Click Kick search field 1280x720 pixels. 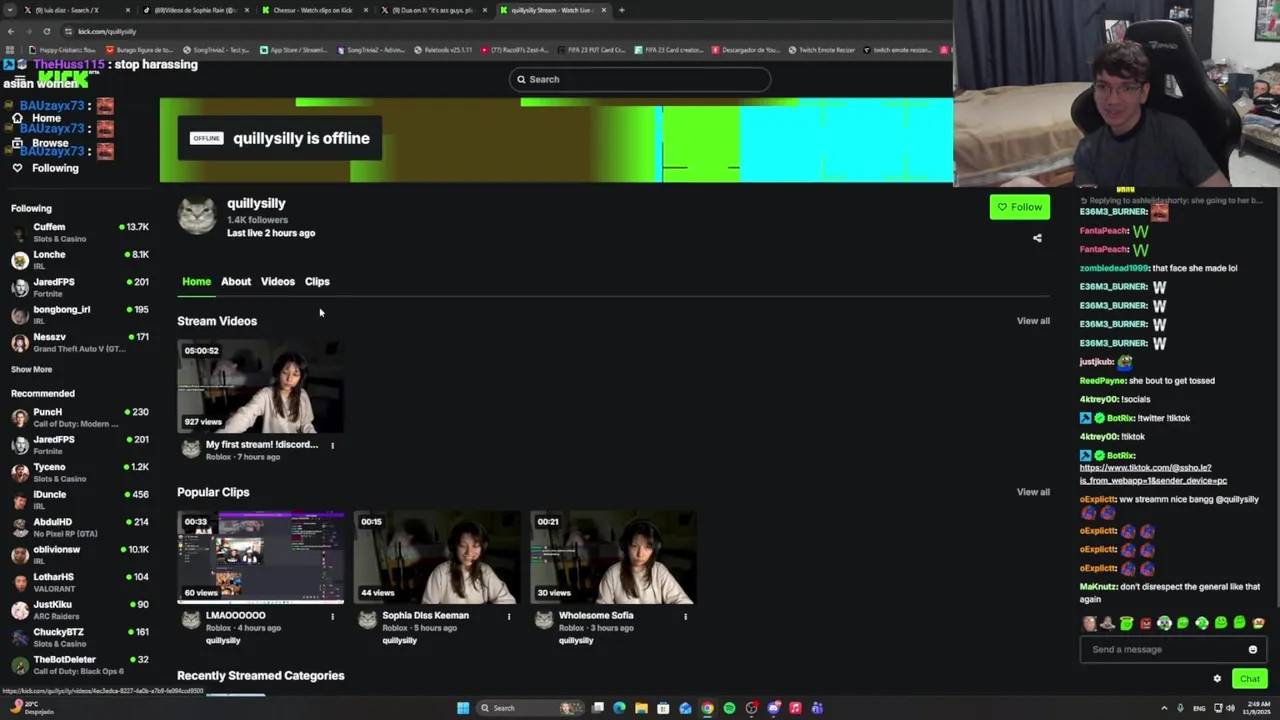[640, 79]
